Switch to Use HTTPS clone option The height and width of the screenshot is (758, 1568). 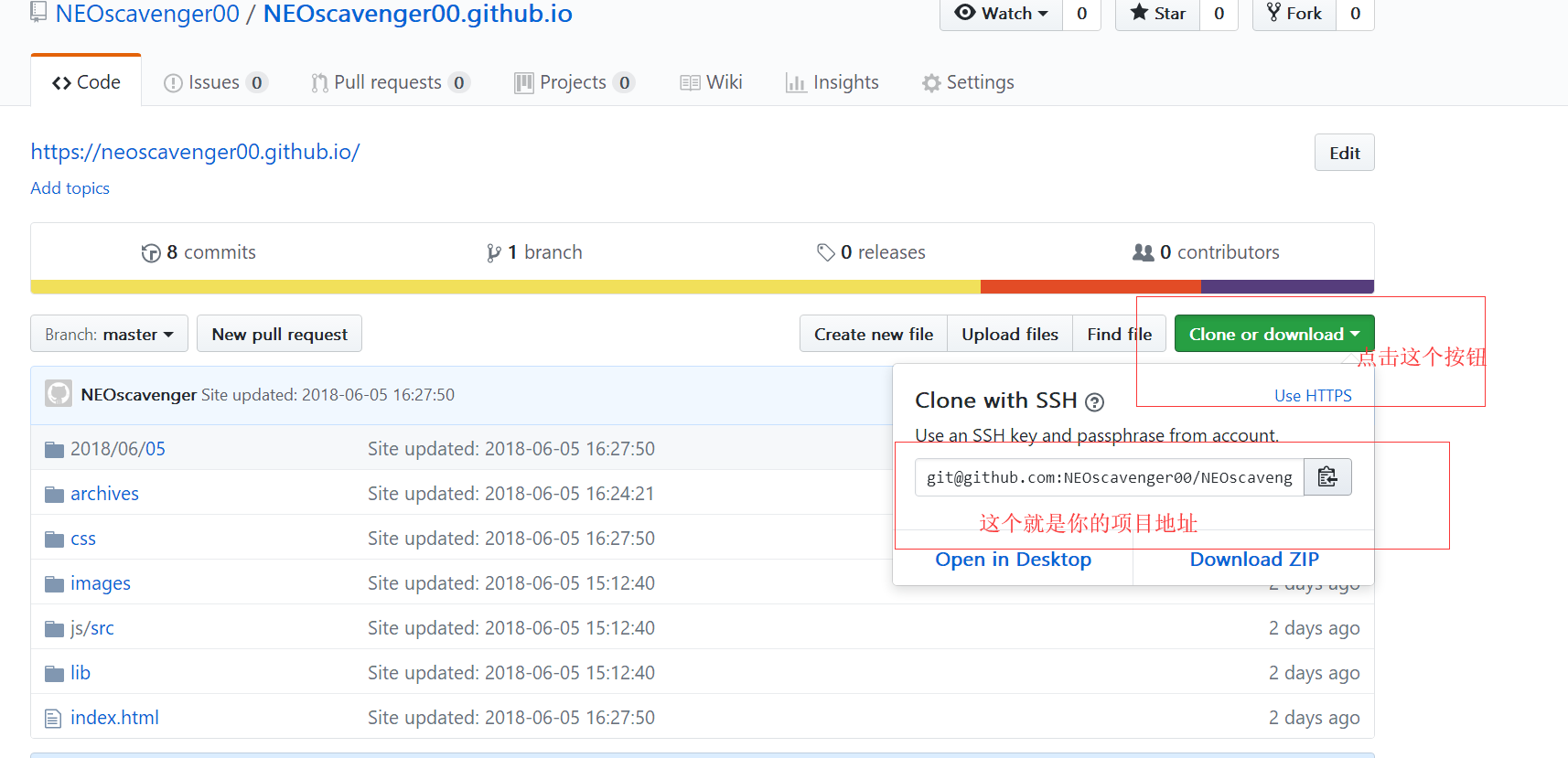click(1313, 396)
